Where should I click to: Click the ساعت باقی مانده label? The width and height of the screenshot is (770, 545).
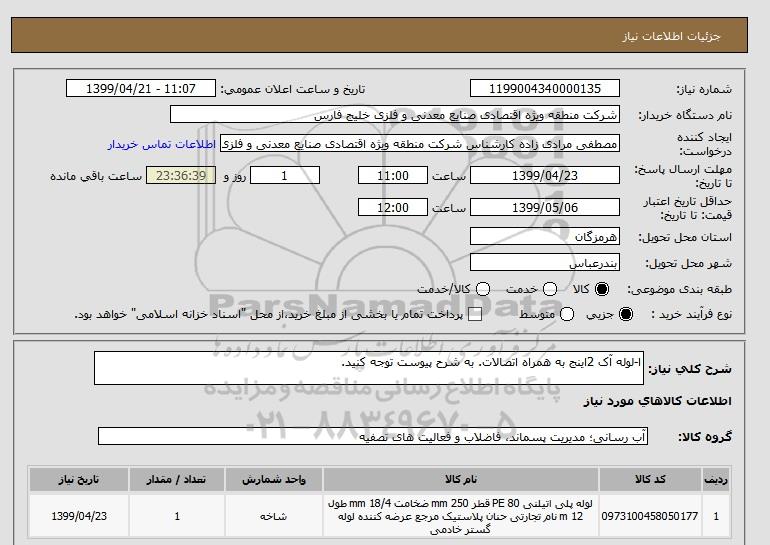tap(96, 176)
